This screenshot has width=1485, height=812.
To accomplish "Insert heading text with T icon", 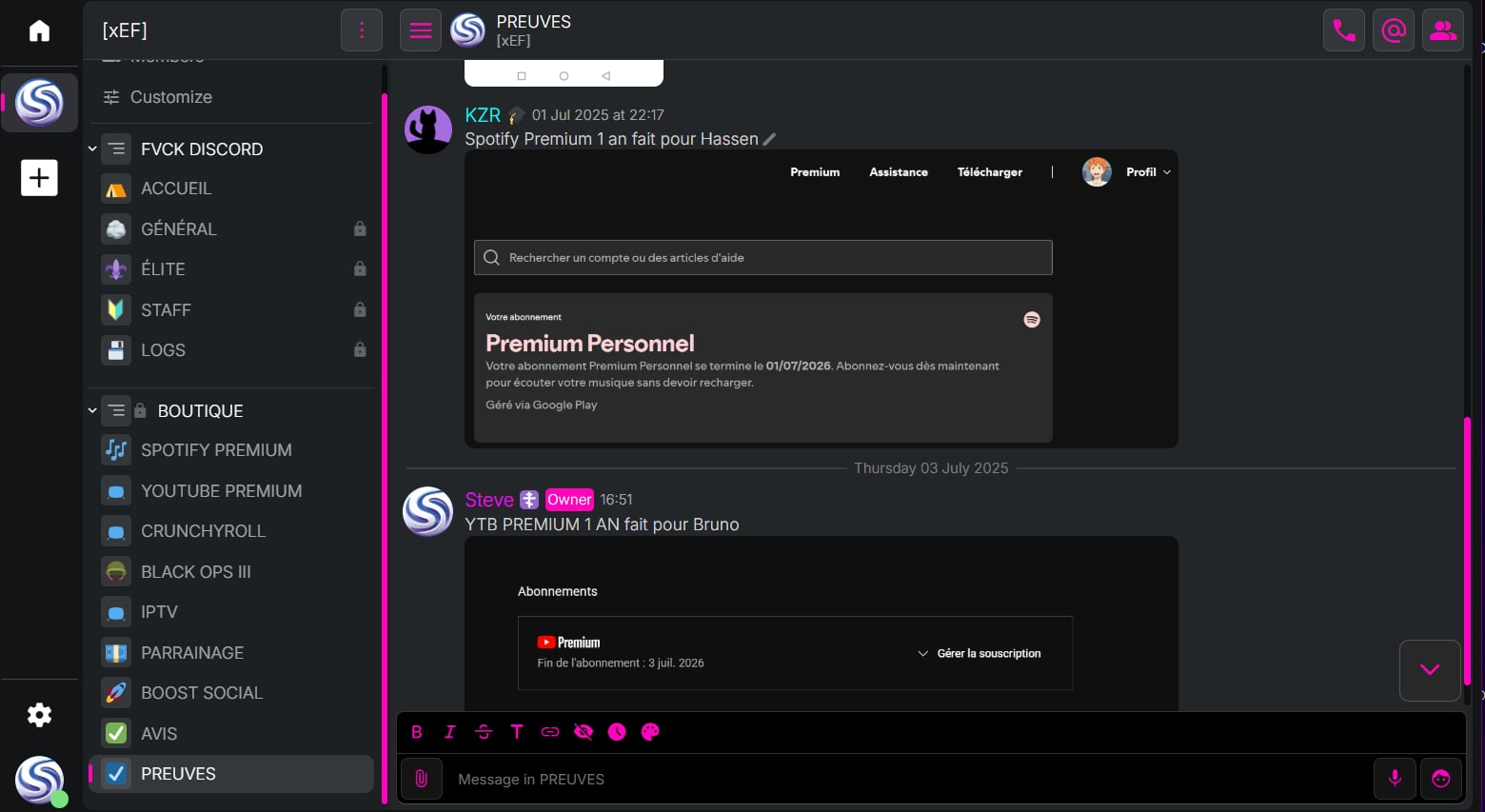I will click(517, 732).
